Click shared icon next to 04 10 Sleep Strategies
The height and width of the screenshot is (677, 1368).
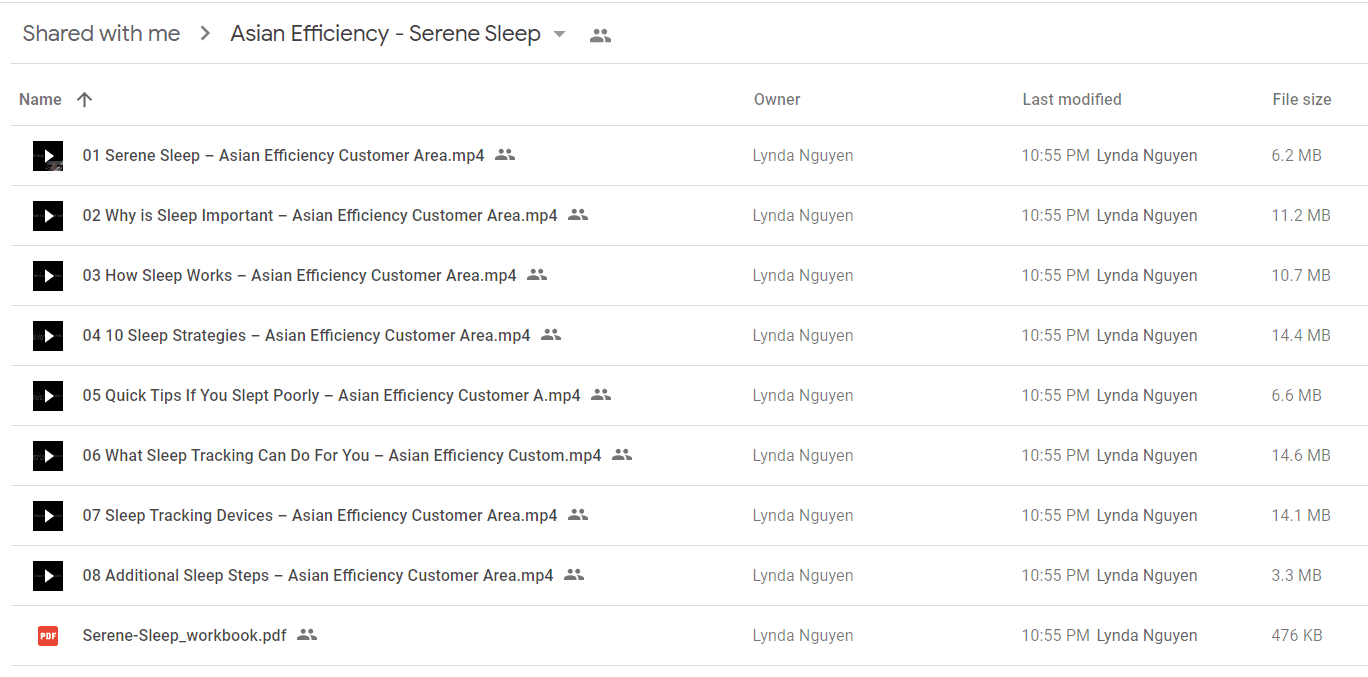click(x=551, y=335)
